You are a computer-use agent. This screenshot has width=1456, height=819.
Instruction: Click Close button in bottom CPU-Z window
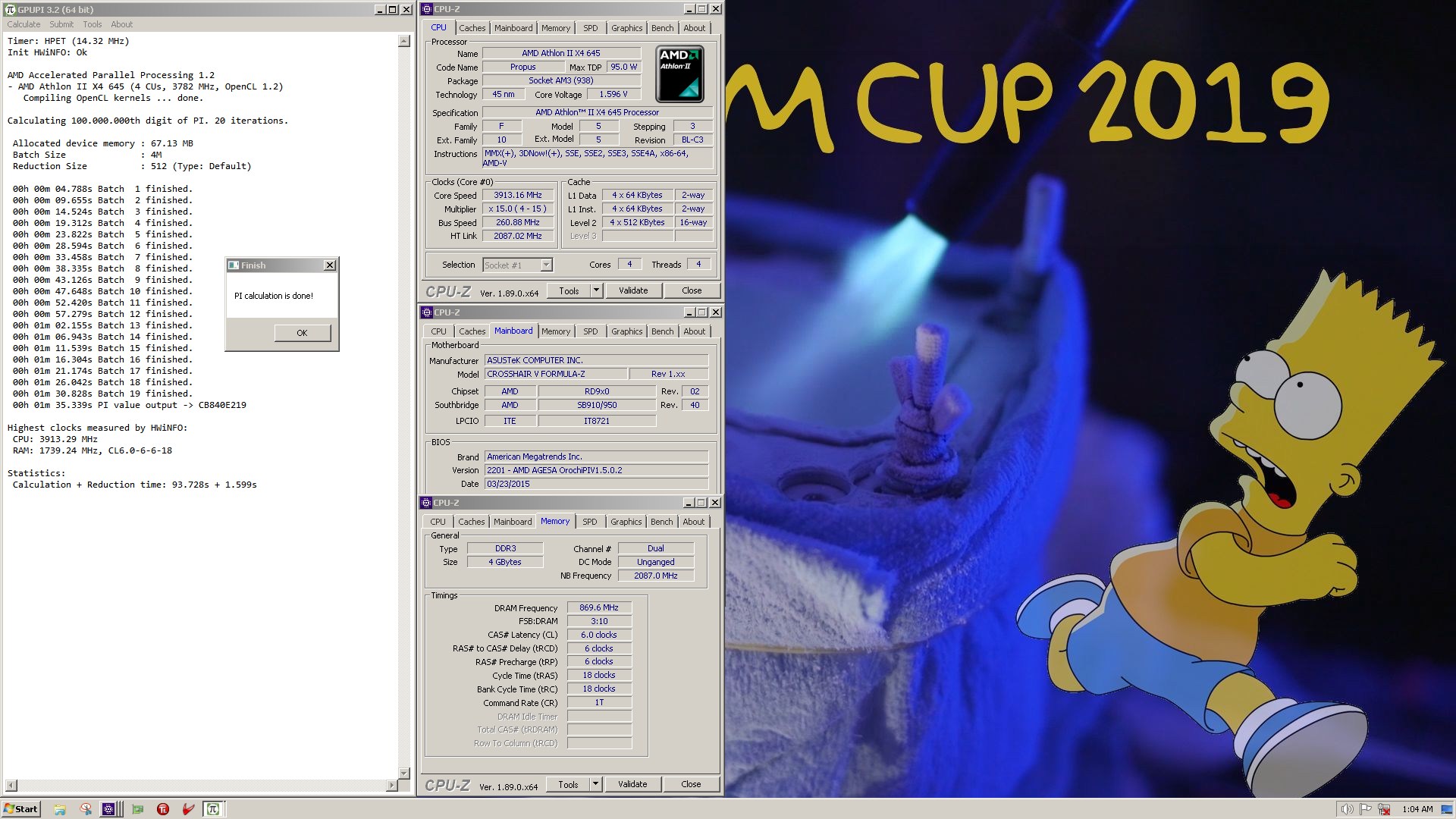tap(691, 784)
